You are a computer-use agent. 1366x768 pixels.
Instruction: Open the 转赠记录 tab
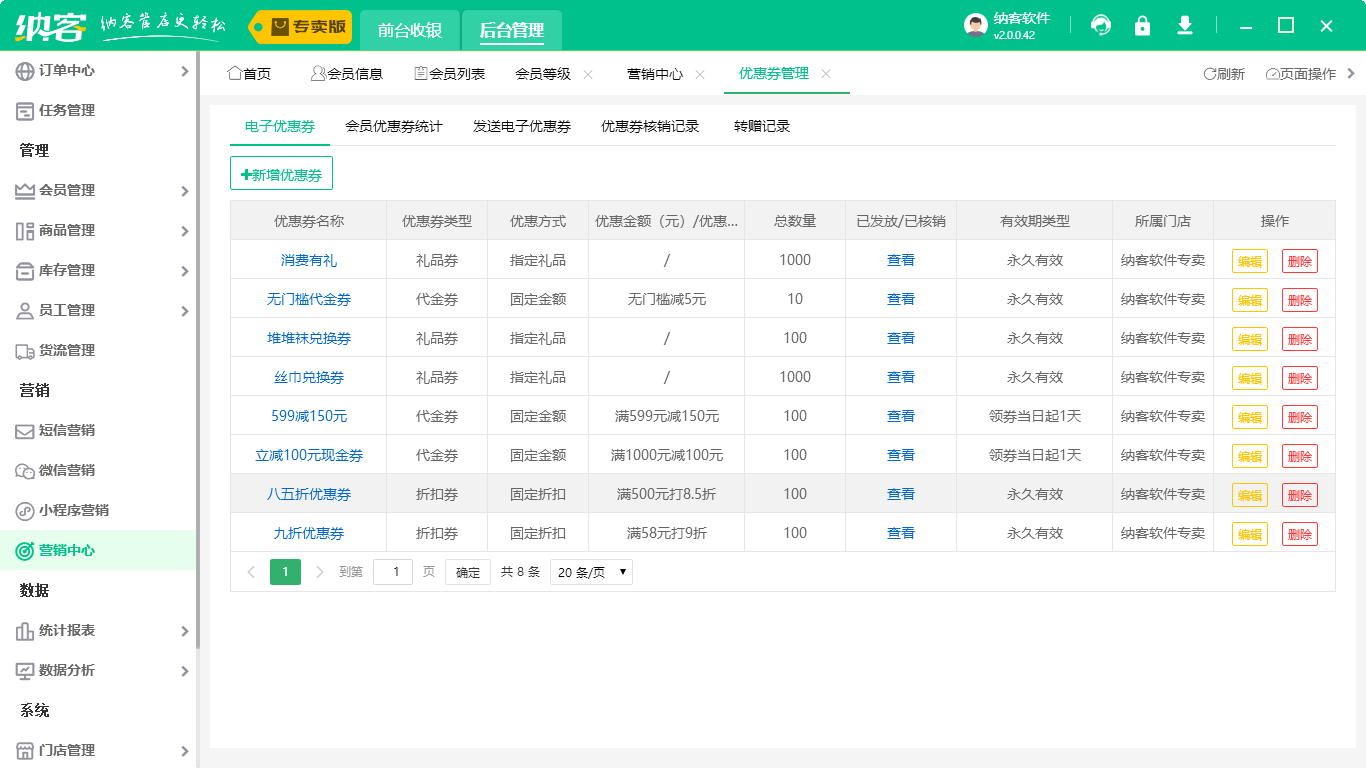pos(762,126)
